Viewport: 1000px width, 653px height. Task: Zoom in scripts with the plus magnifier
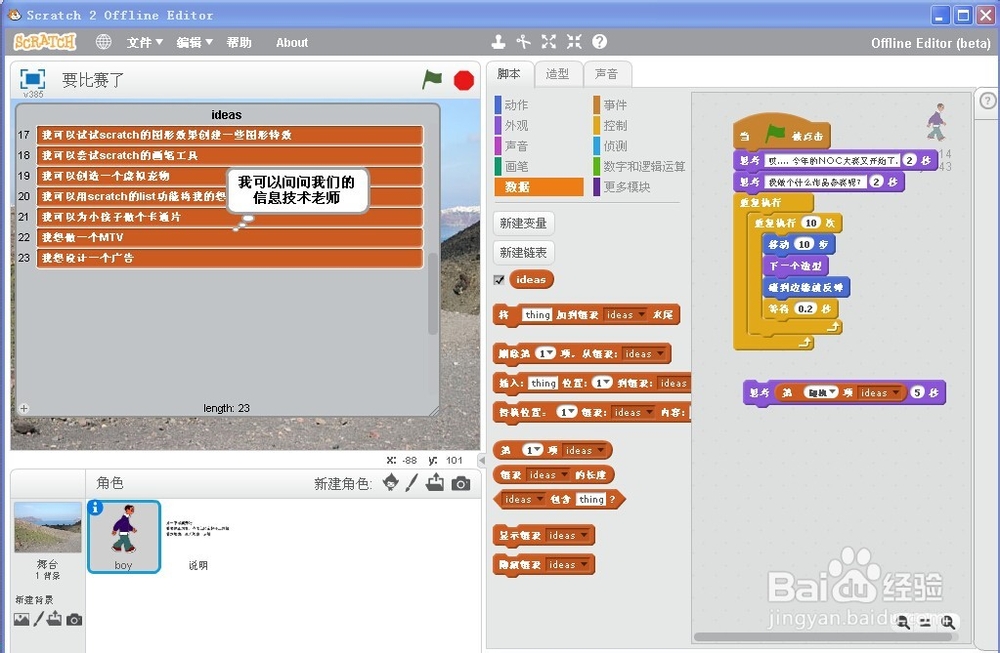tap(948, 622)
